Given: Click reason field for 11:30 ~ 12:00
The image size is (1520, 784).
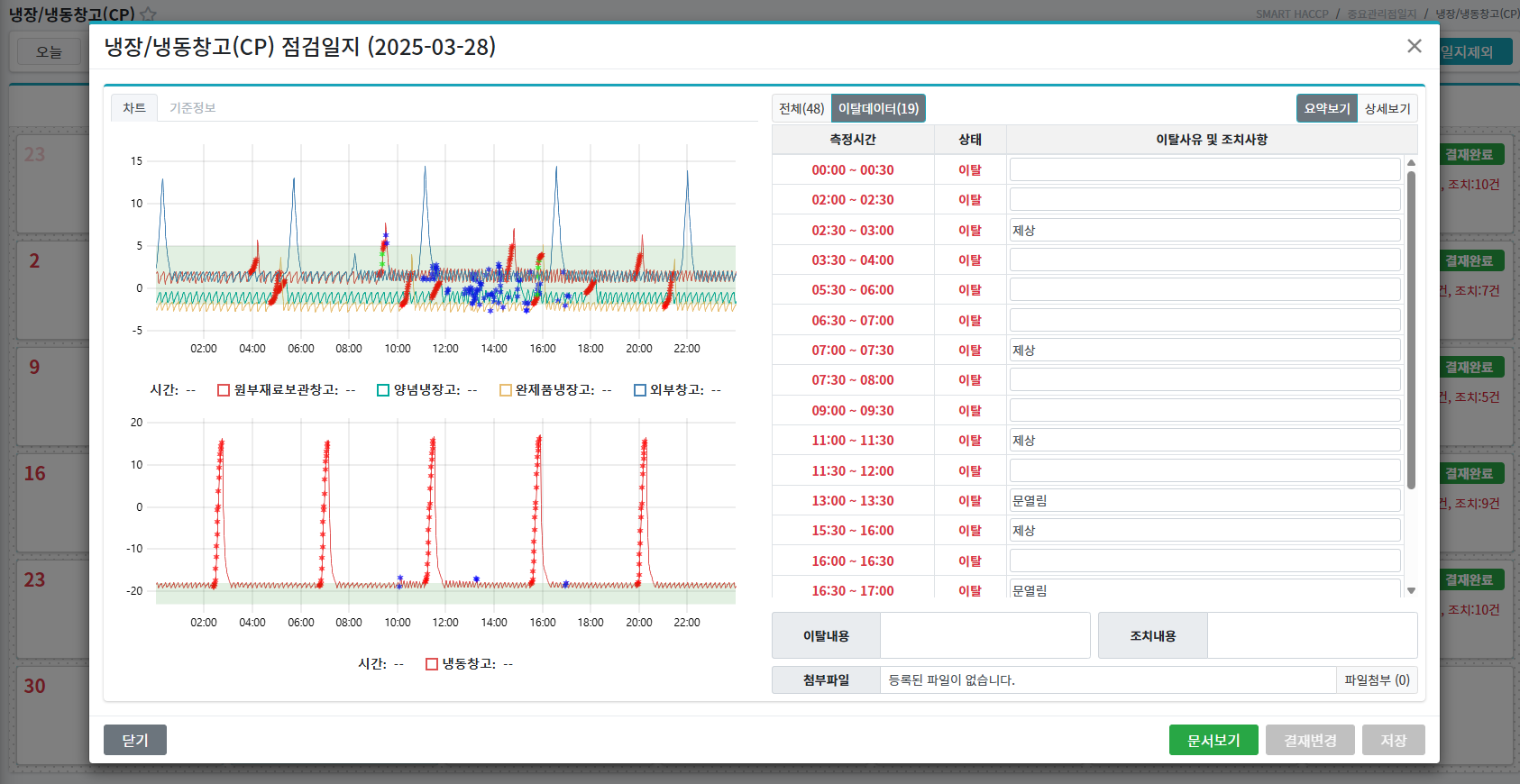Looking at the screenshot, I should (1204, 470).
